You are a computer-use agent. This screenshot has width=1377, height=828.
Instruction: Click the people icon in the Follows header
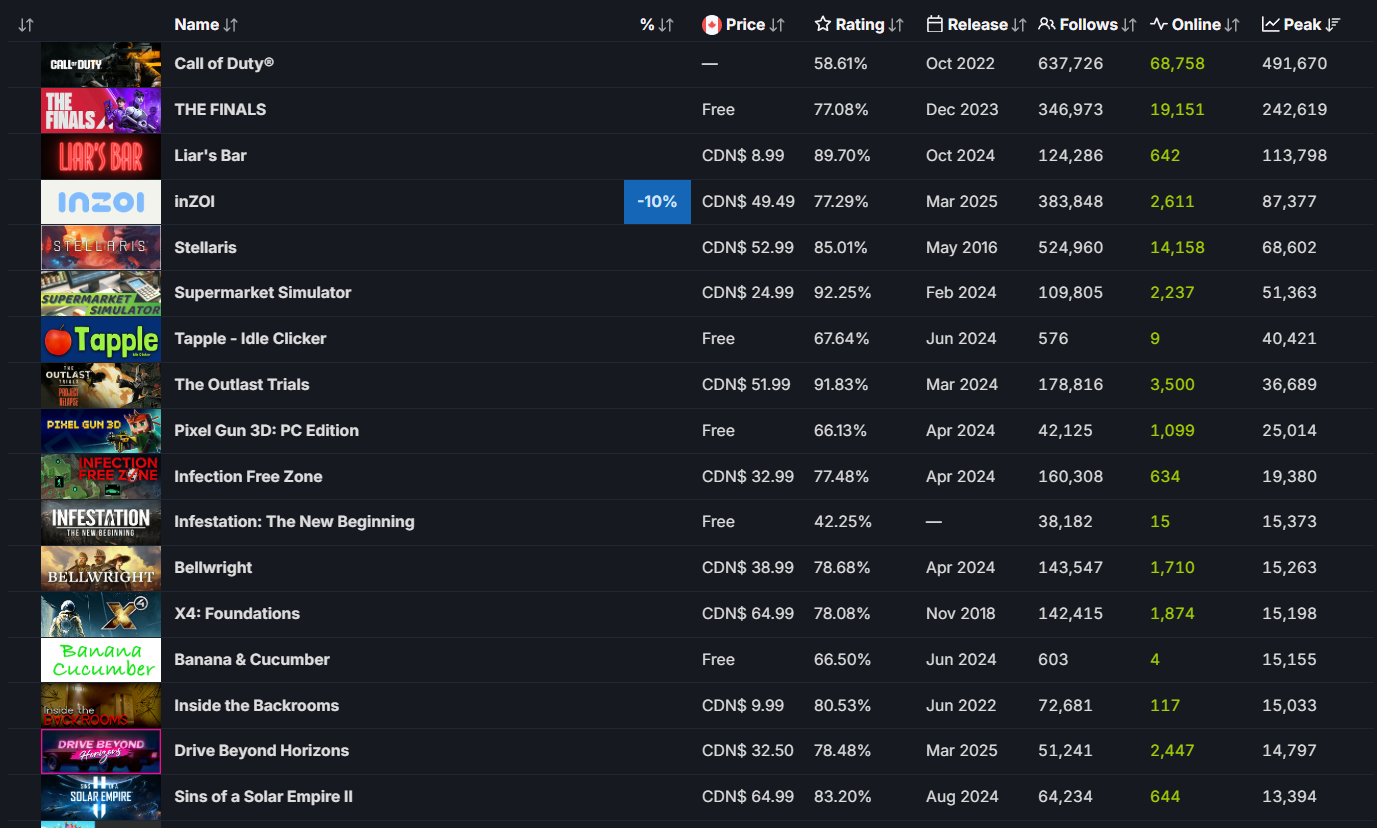[x=1047, y=24]
